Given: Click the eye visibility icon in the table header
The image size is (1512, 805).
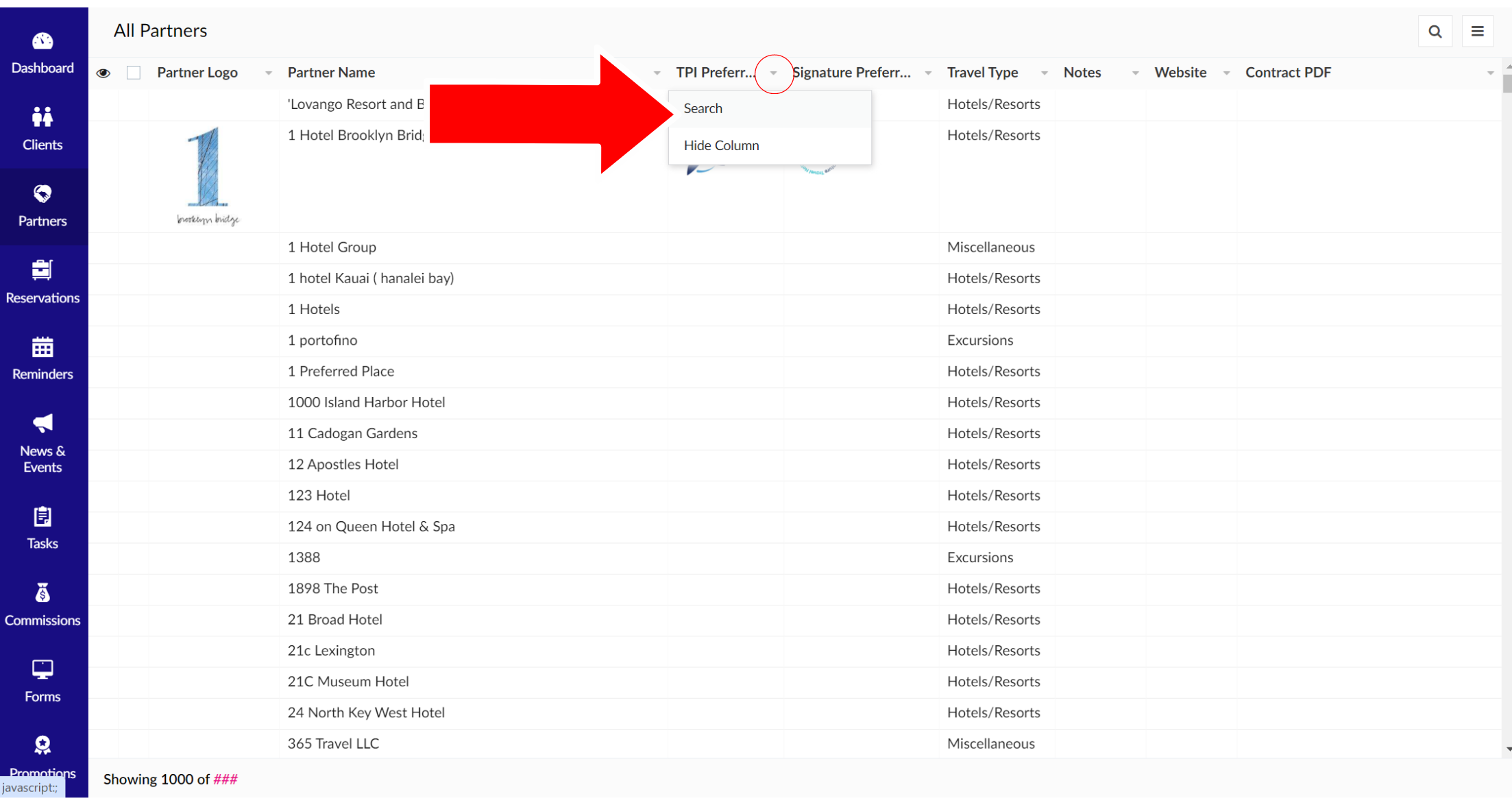Looking at the screenshot, I should pyautogui.click(x=103, y=73).
